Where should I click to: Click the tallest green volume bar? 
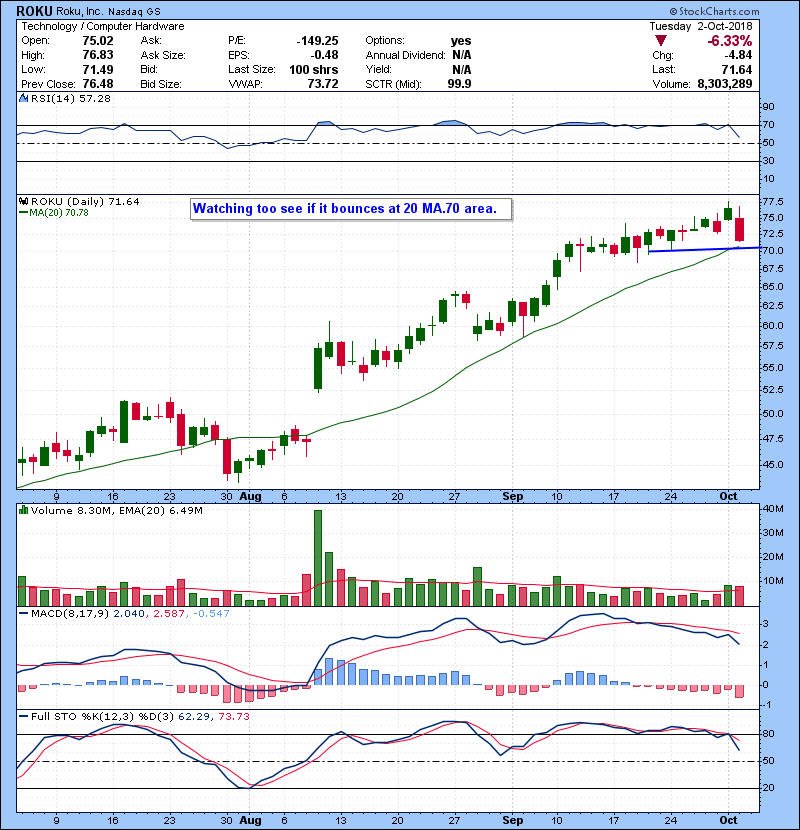(318, 558)
